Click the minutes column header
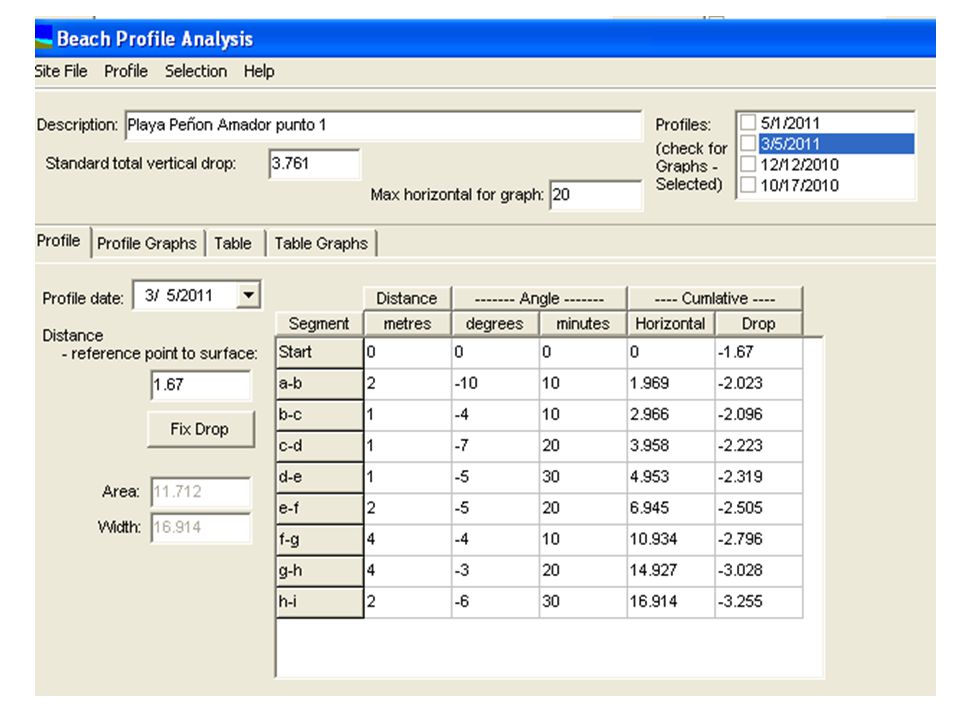The height and width of the screenshot is (720, 960). [x=583, y=323]
